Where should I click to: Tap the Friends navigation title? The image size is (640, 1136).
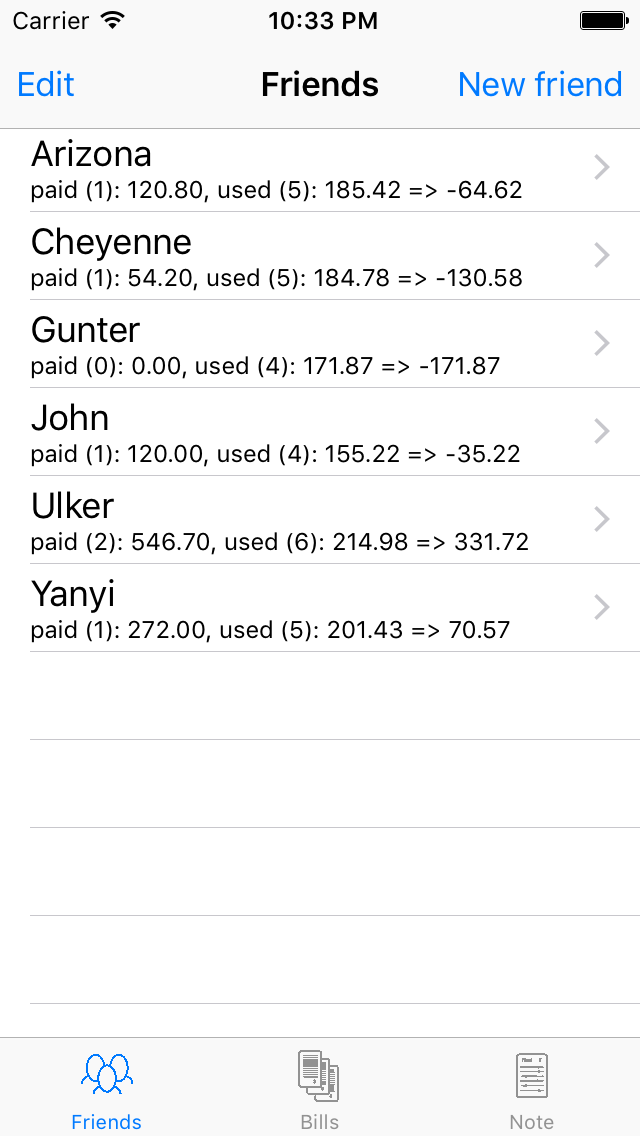tap(320, 85)
